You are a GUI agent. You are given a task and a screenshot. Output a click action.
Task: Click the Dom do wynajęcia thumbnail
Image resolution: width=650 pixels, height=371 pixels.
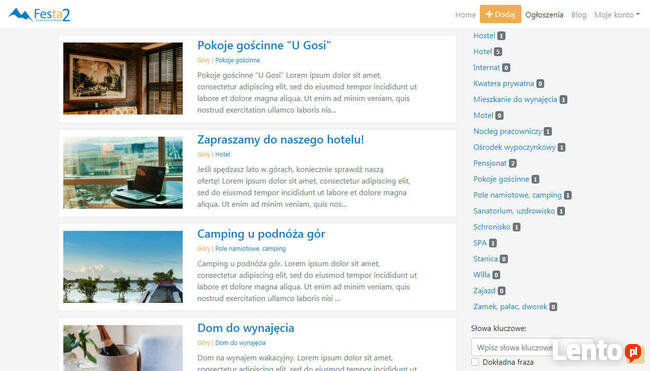pyautogui.click(x=123, y=348)
